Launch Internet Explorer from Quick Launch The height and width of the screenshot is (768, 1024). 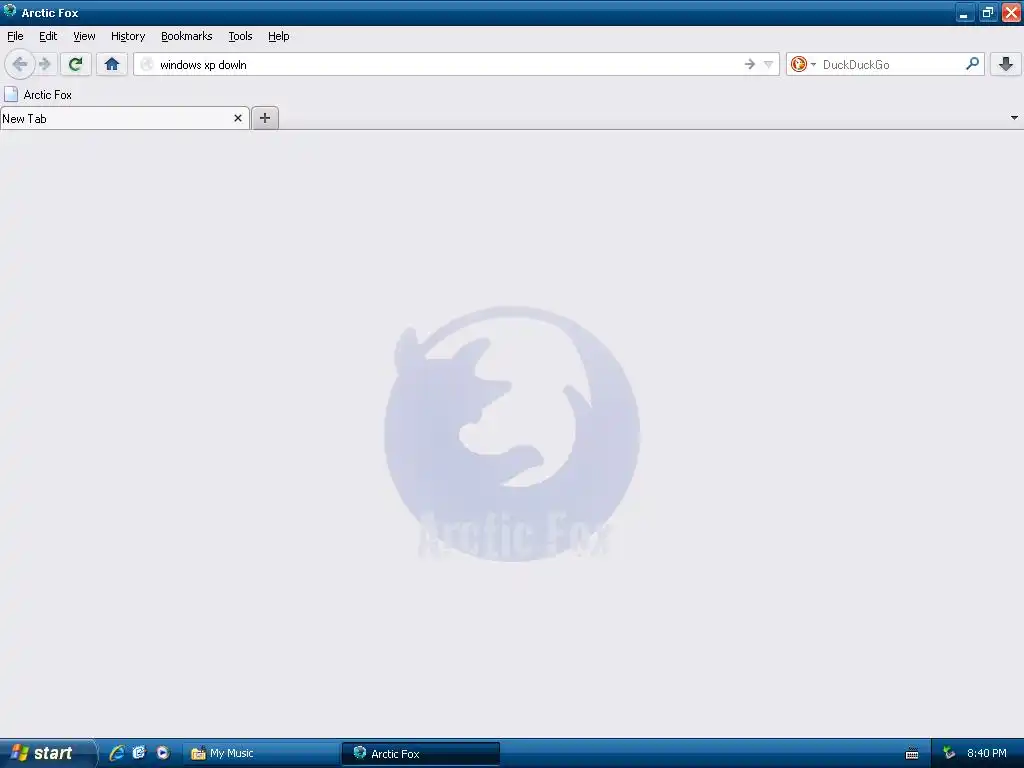(x=117, y=753)
